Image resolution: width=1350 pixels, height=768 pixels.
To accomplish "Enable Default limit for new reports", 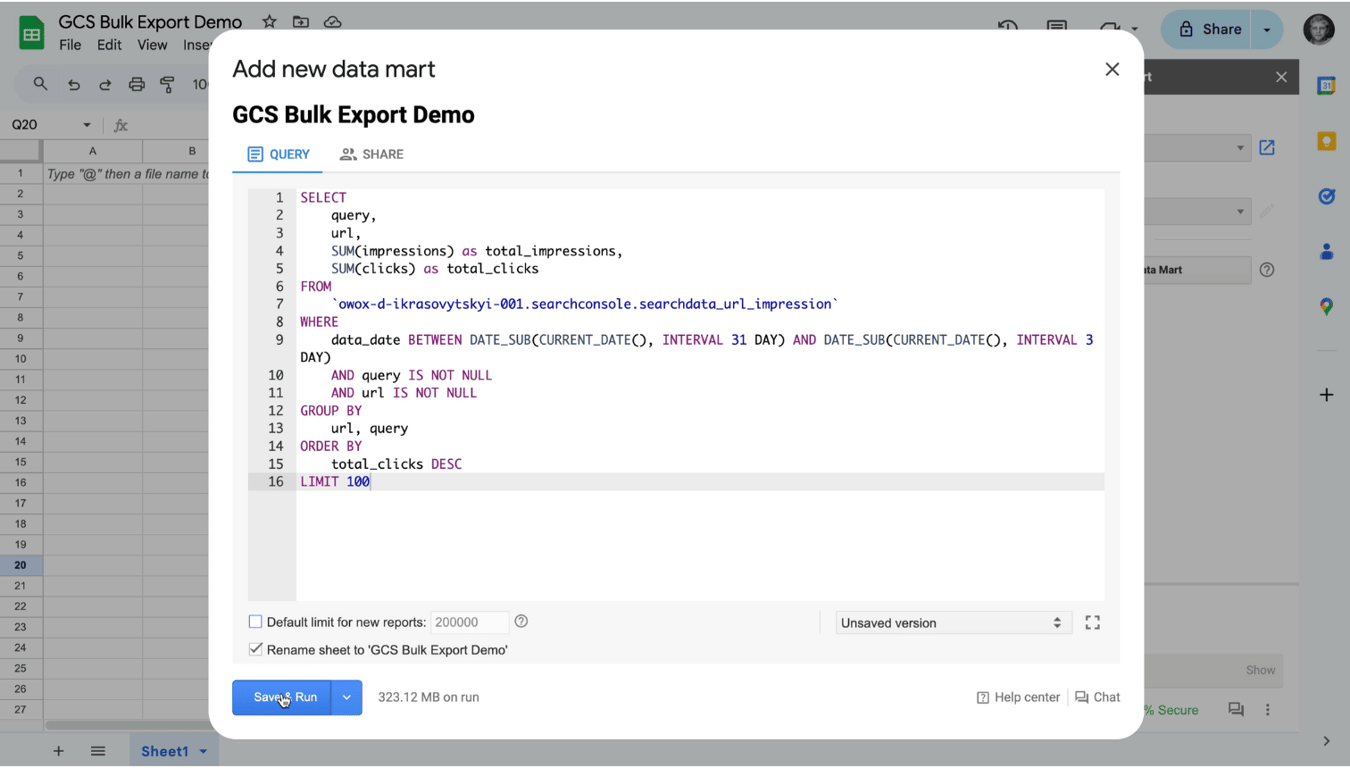I will click(x=255, y=622).
